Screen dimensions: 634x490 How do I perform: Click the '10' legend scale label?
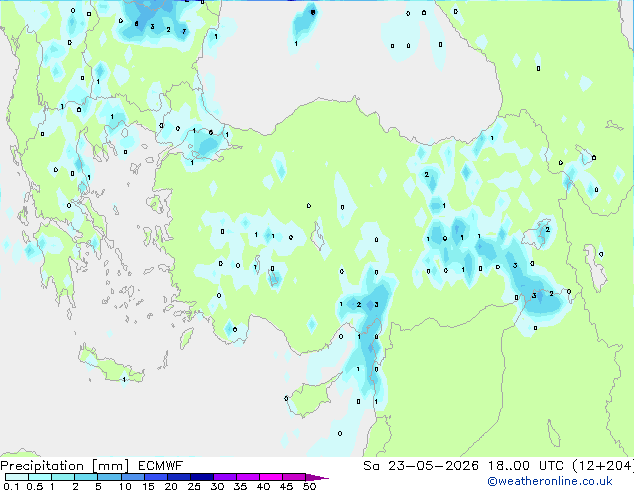tap(125, 486)
